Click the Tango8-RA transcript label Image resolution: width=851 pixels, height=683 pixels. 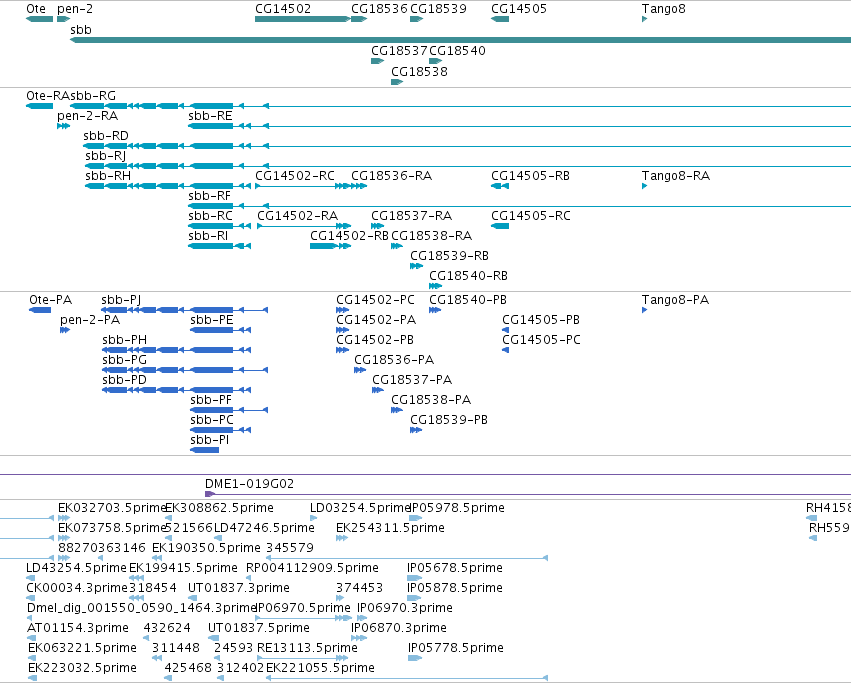[x=676, y=176]
